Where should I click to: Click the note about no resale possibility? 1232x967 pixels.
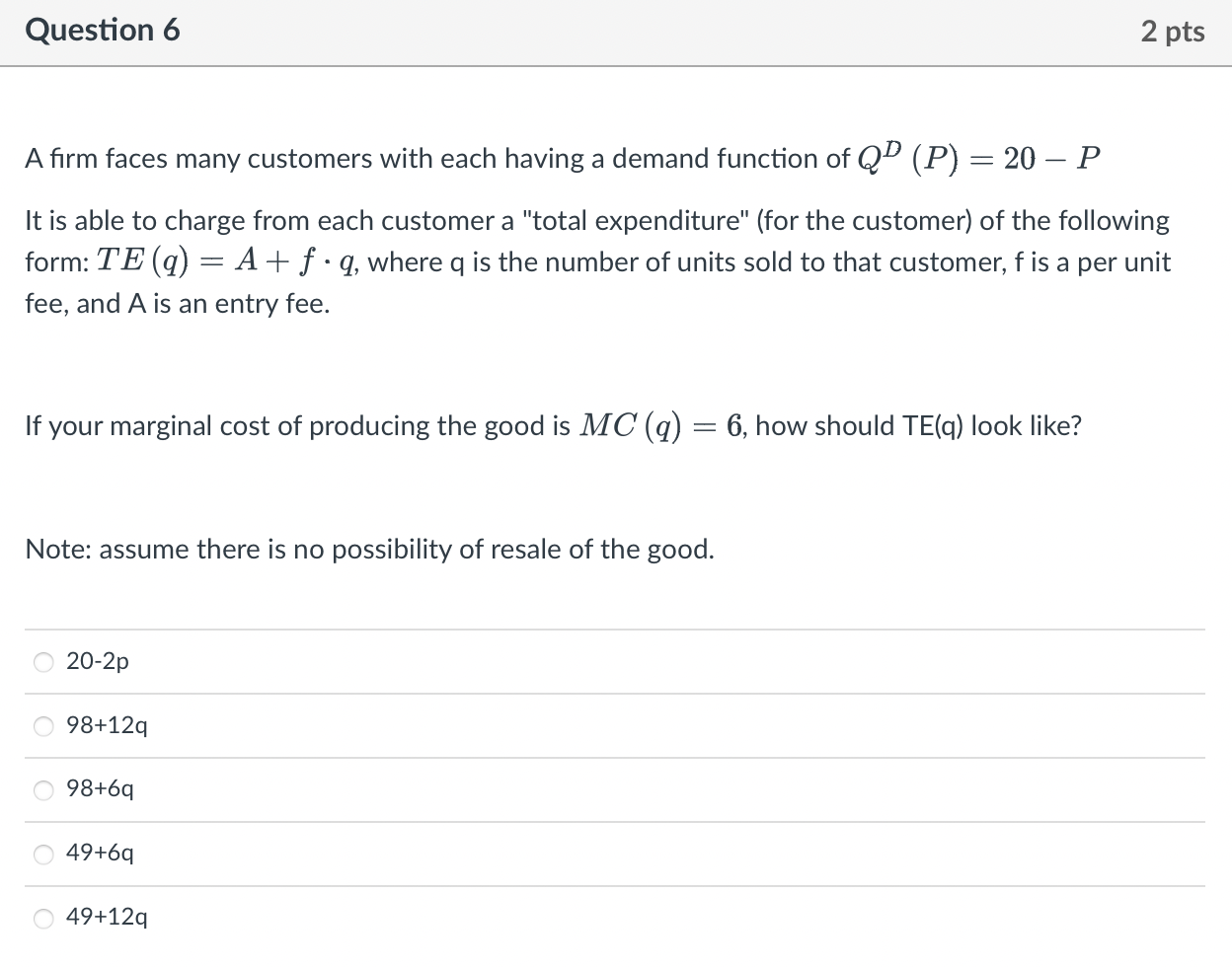click(x=369, y=550)
